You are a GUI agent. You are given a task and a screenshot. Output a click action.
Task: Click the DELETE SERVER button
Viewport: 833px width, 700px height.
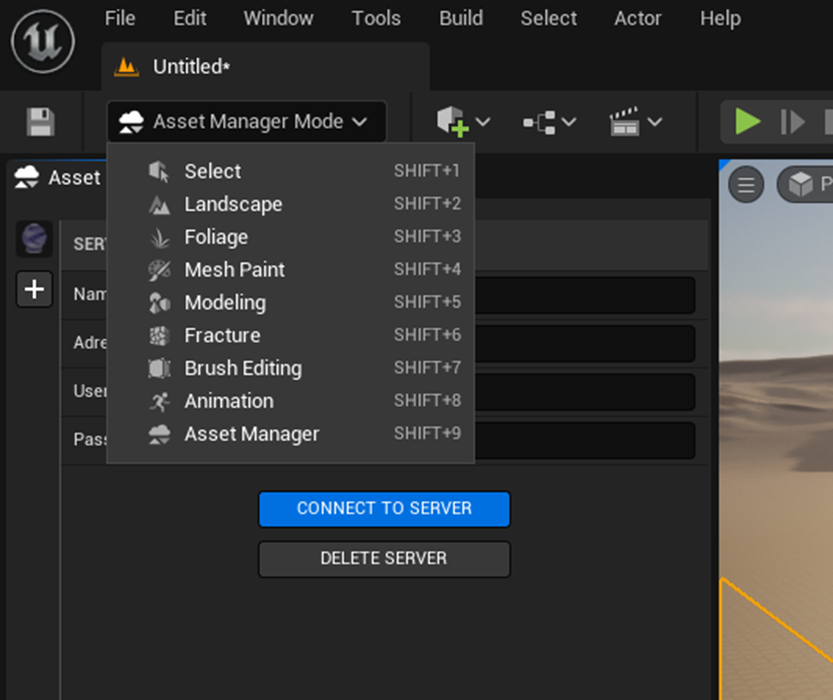tap(384, 559)
